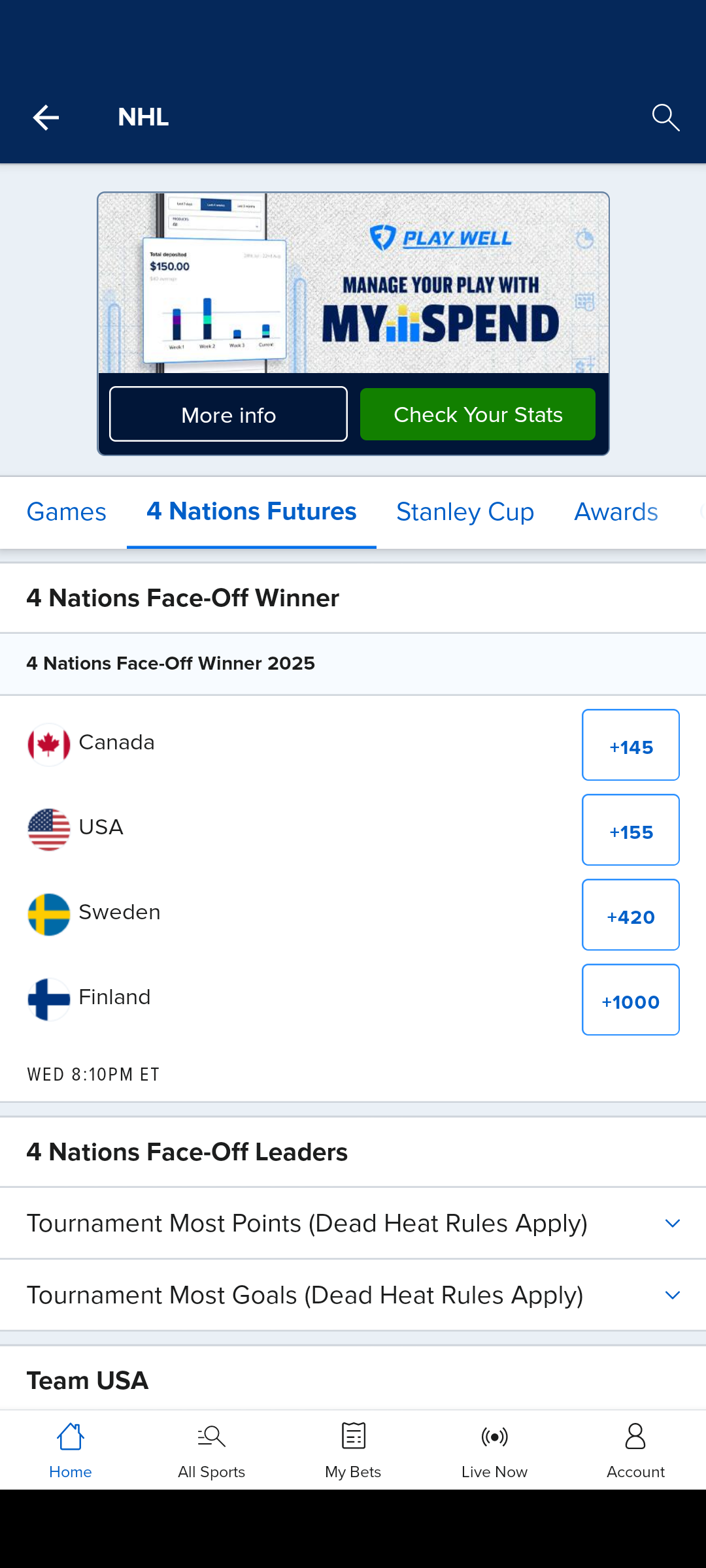Select Sweden +420 odds
Screen dimensions: 706x1568
[x=631, y=915]
